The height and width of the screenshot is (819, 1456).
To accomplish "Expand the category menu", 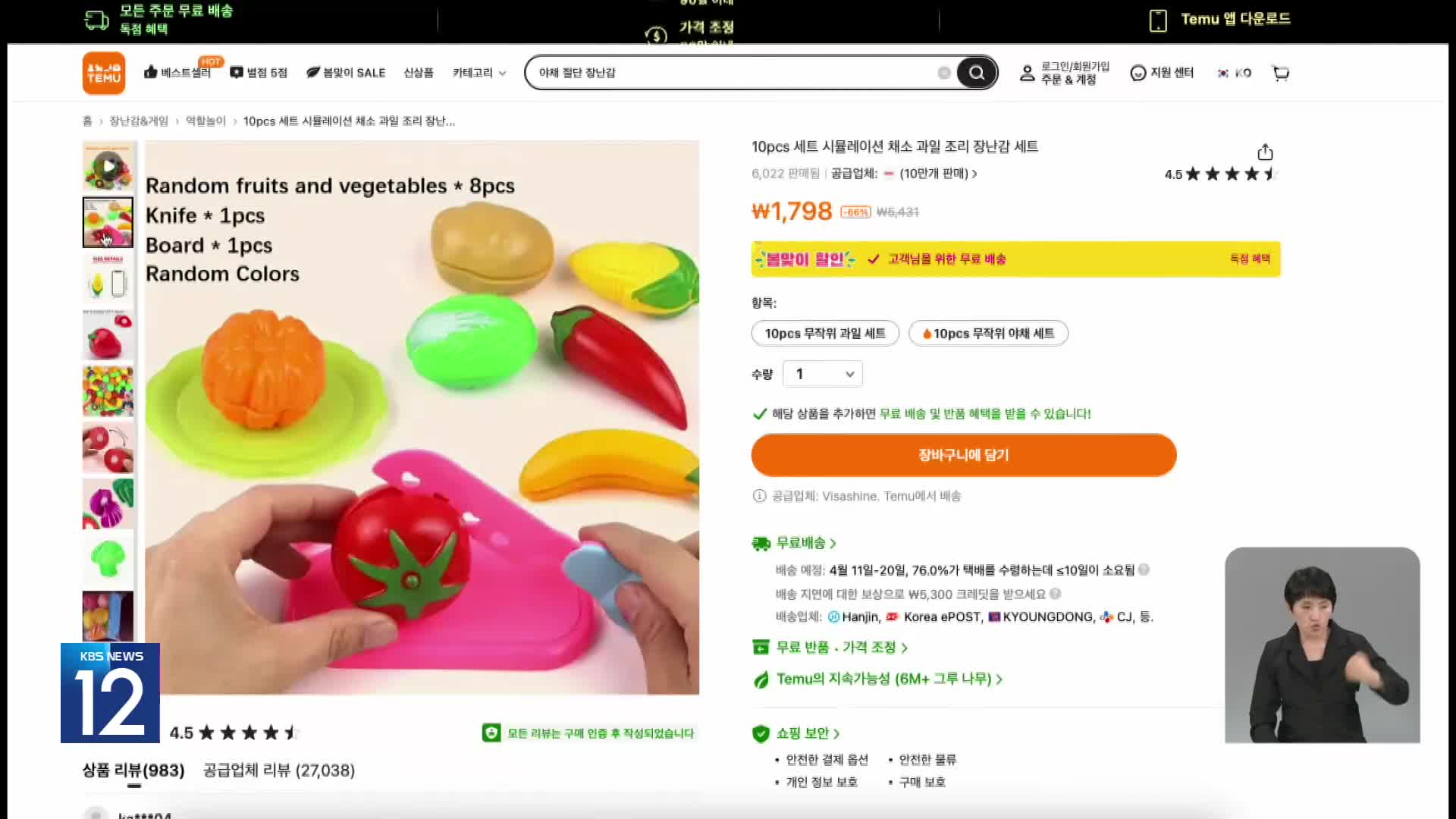I will click(479, 73).
